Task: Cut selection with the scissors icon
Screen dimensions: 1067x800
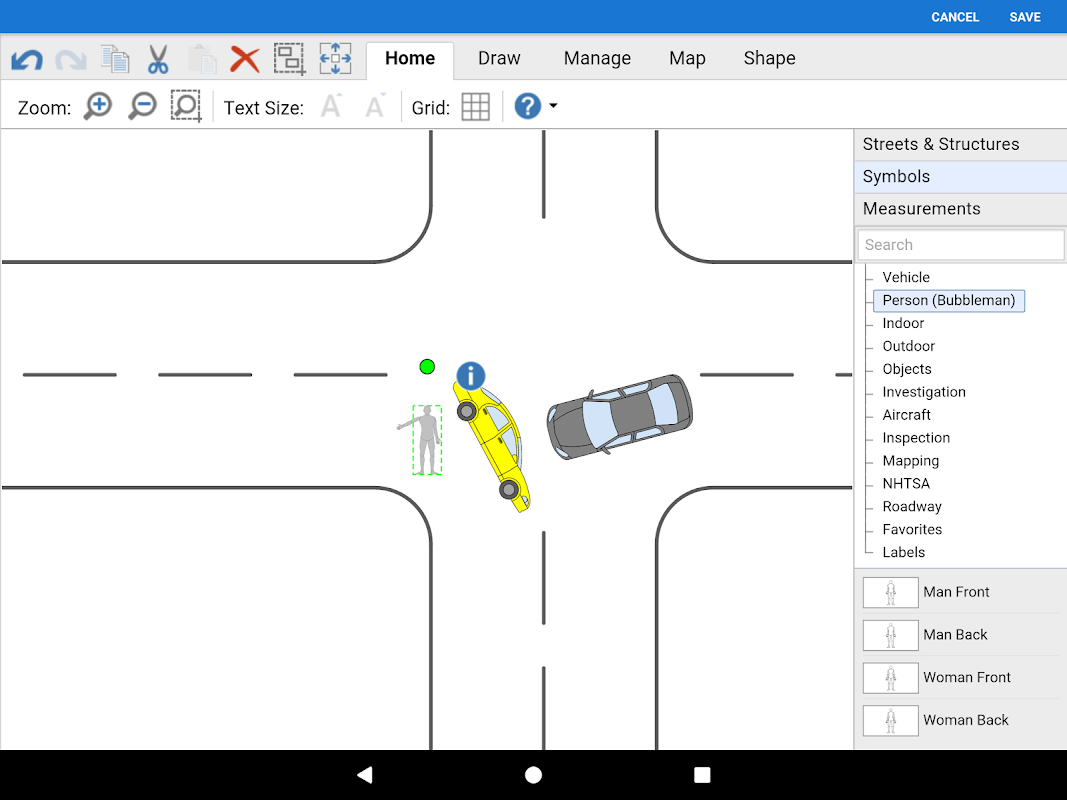Action: tap(158, 59)
